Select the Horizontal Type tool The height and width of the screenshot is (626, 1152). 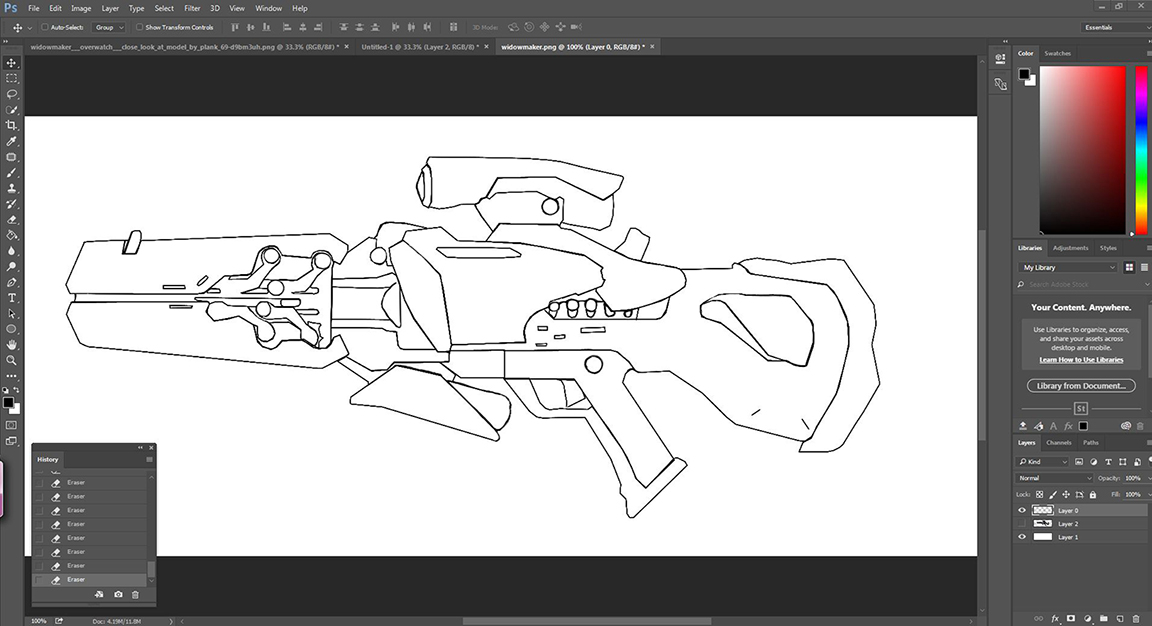click(12, 298)
